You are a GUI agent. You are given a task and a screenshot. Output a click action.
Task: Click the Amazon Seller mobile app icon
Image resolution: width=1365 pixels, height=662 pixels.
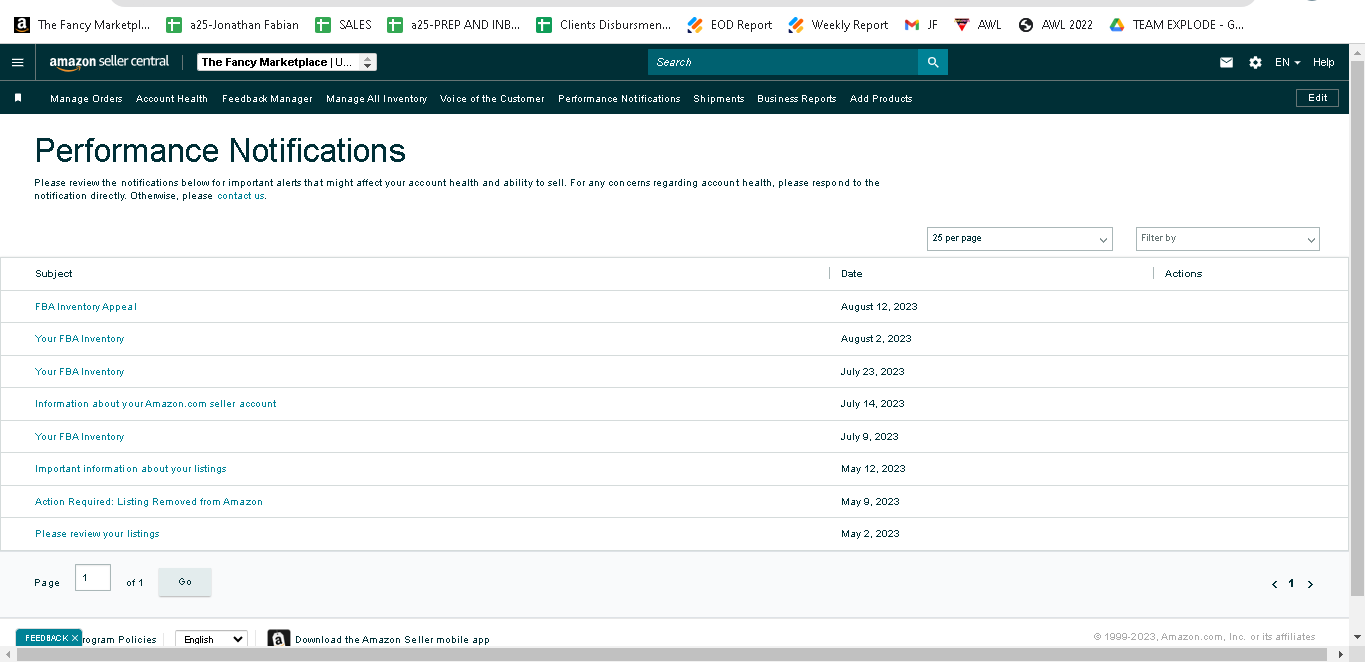[x=279, y=639]
